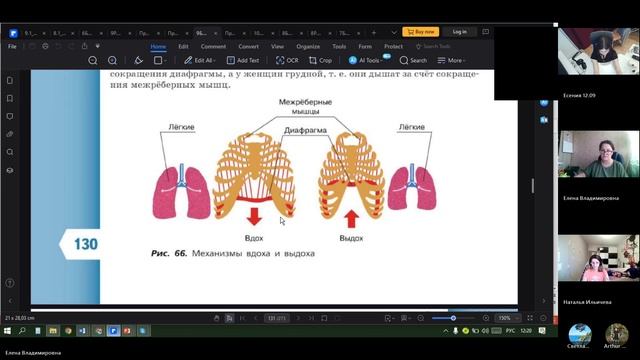Click the rotate page icon in status bar
The image size is (640, 360).
[324, 318]
